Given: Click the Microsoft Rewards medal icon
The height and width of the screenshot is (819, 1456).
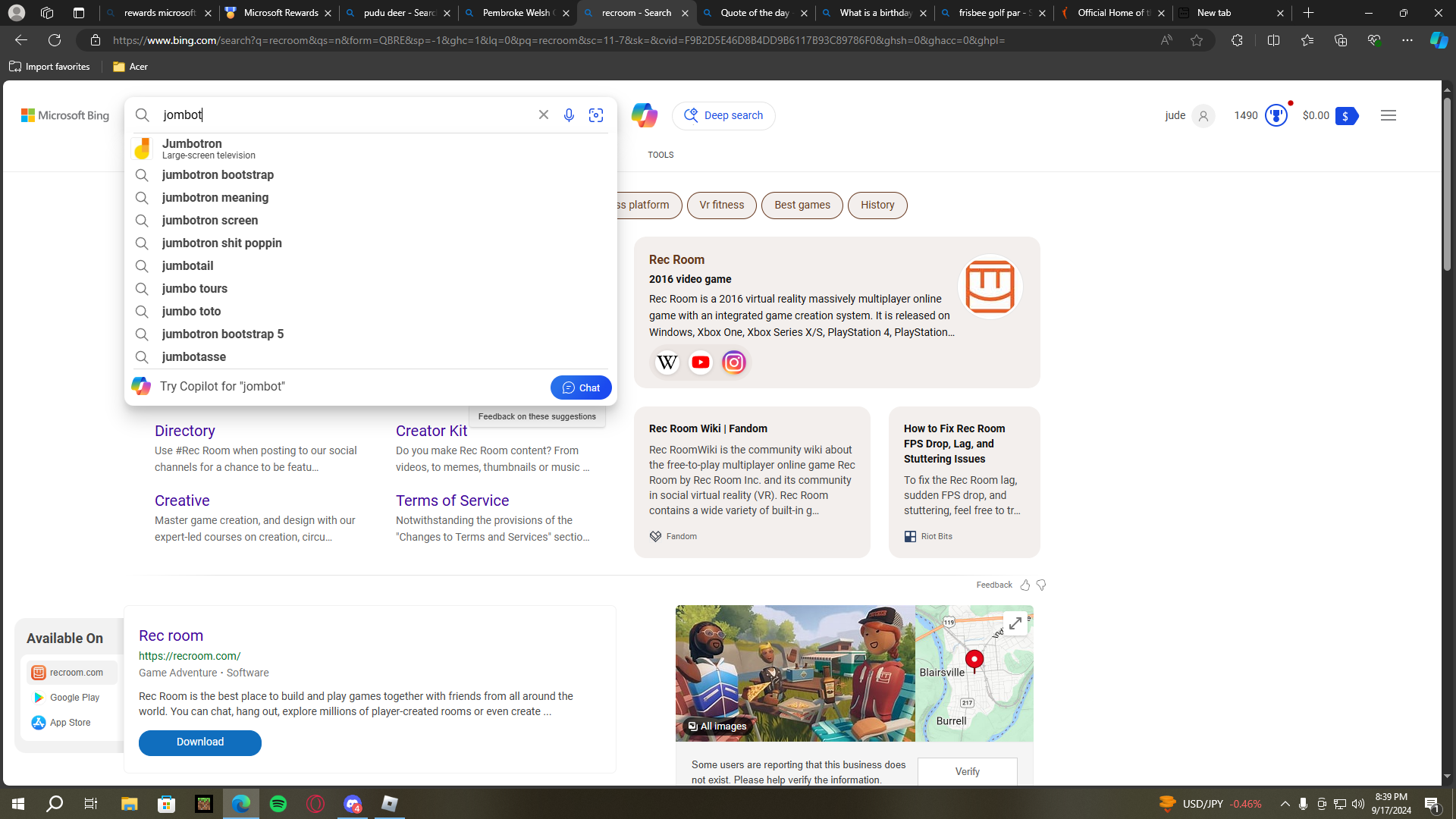Looking at the screenshot, I should (x=1276, y=115).
